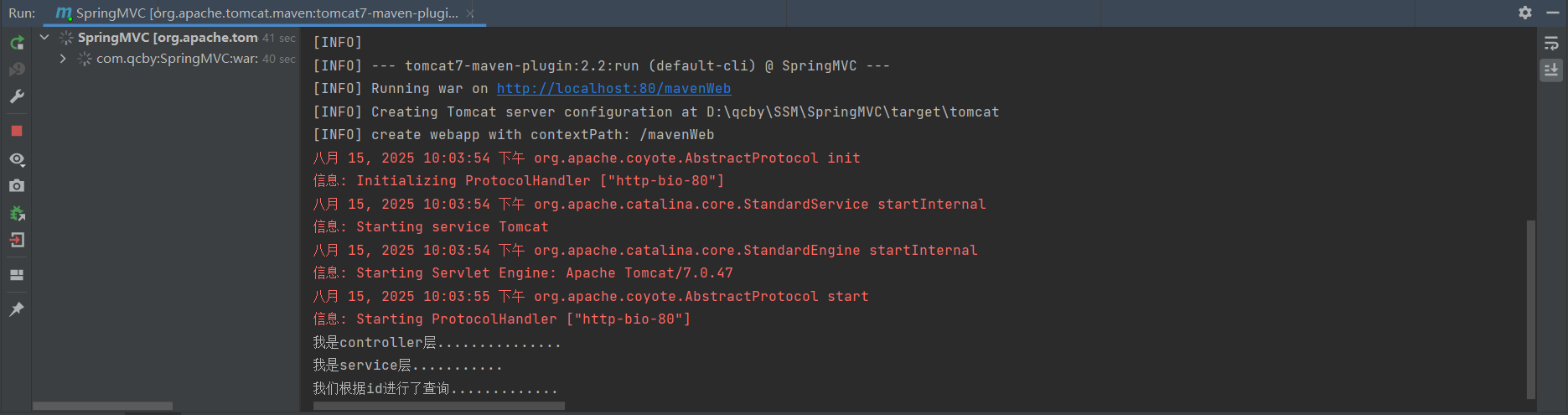Select the SpringMVC tomcat7-maven-plugin run tab
The image size is (1568, 415).
pos(256,13)
